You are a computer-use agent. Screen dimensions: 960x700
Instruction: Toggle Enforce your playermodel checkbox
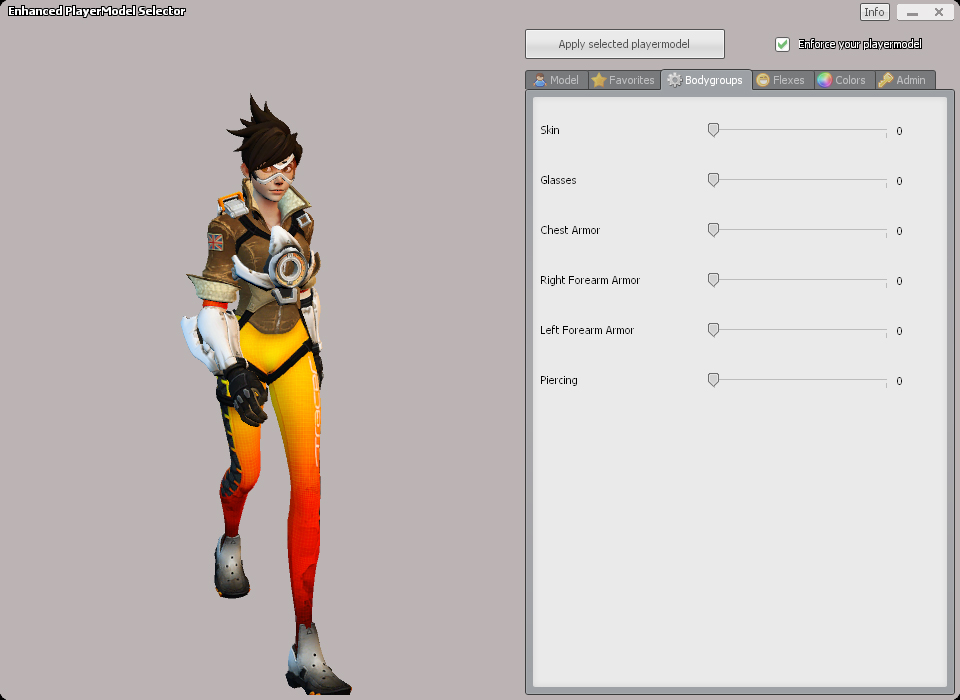coord(783,44)
